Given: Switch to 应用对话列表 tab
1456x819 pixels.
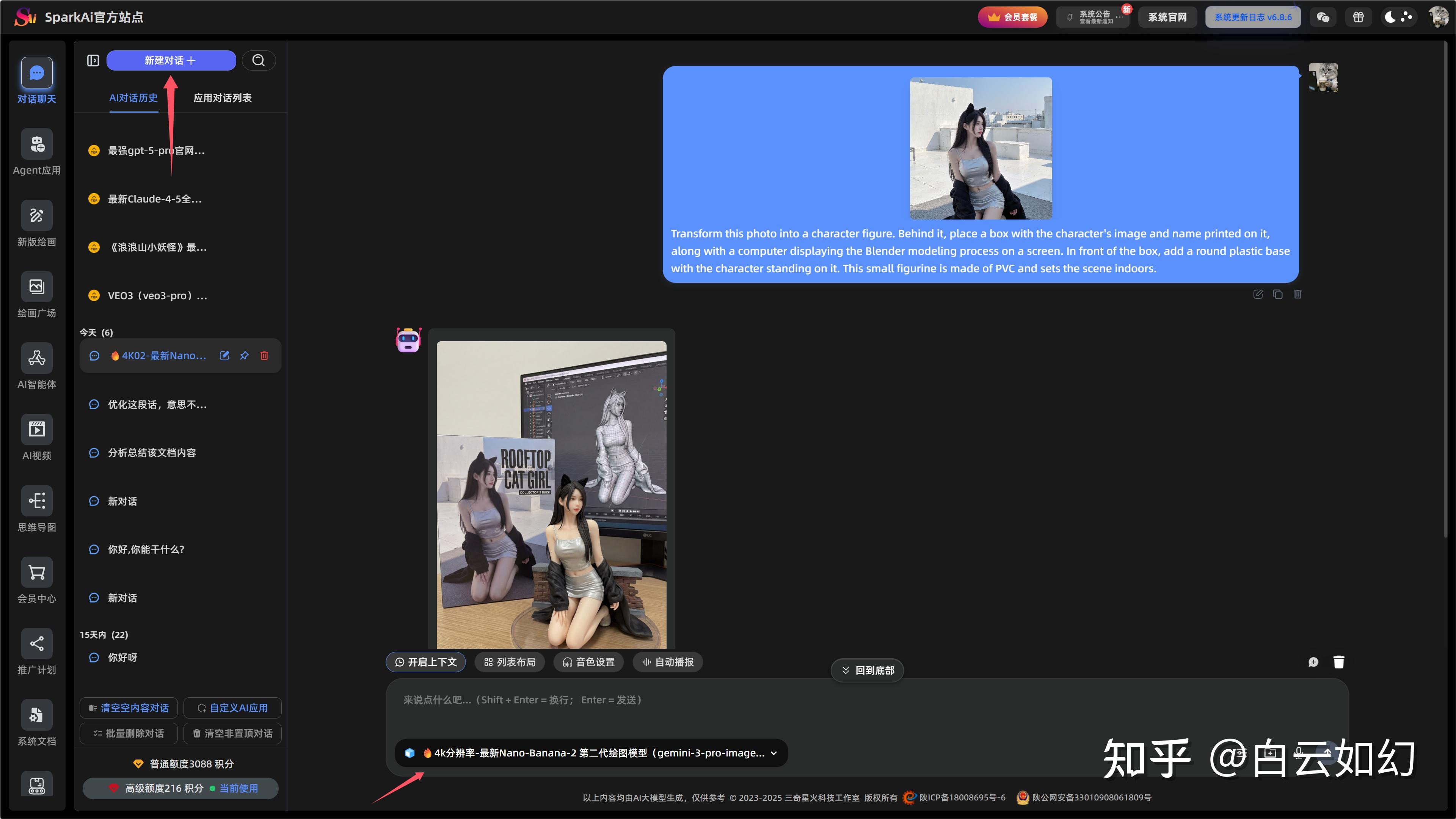Looking at the screenshot, I should point(222,98).
